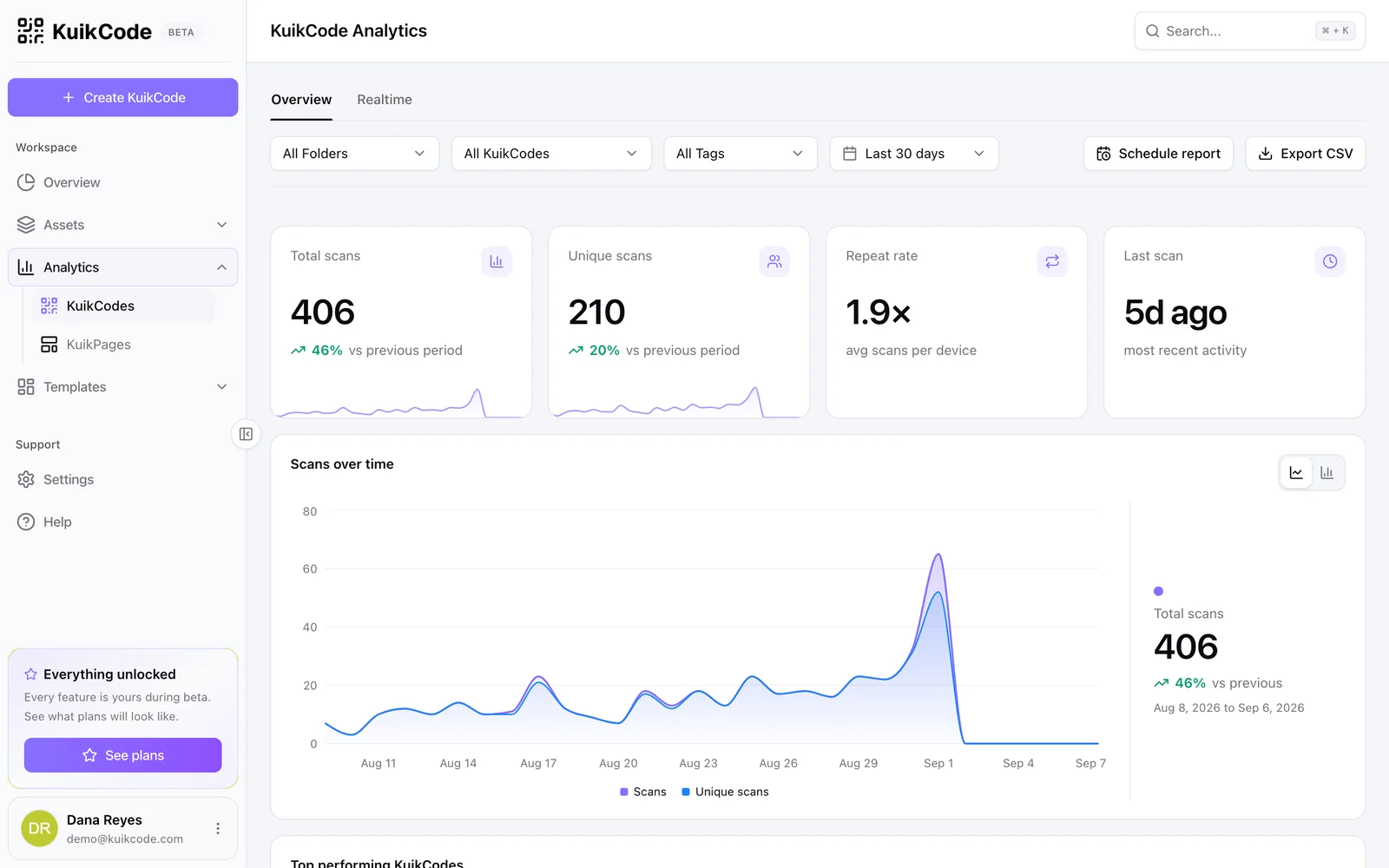Click the 20% vs previous period text
The image size is (1389, 868).
click(x=655, y=351)
